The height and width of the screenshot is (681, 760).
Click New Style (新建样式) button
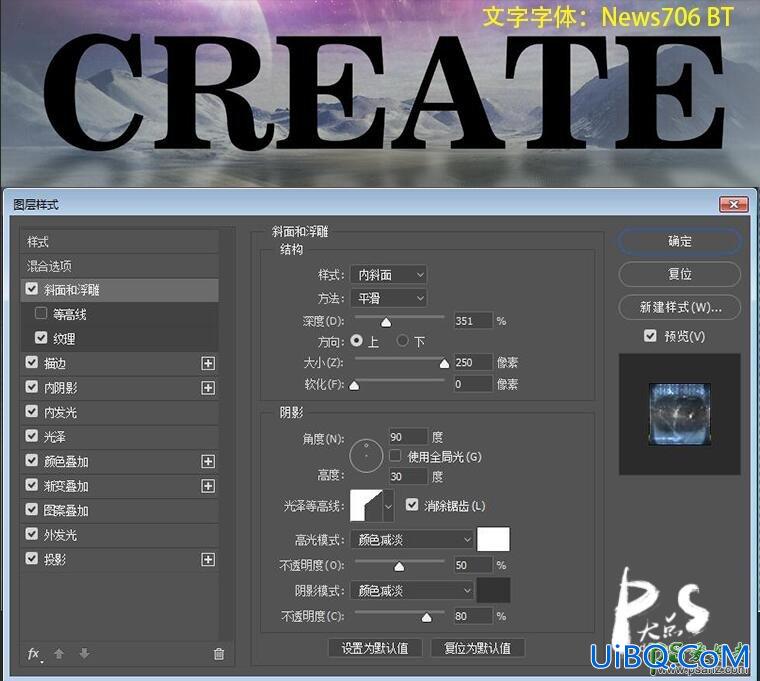click(x=680, y=307)
